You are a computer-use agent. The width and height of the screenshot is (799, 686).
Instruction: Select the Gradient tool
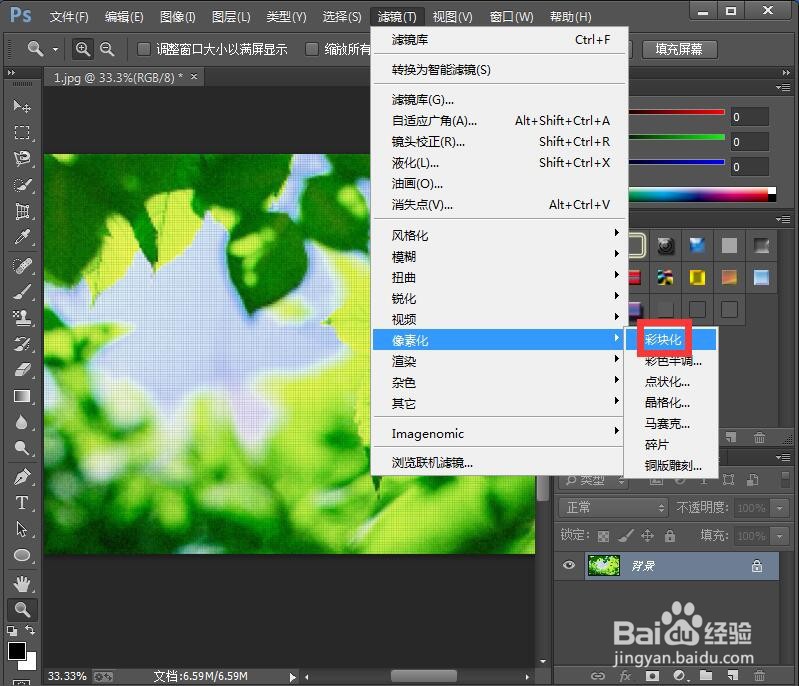pos(21,397)
